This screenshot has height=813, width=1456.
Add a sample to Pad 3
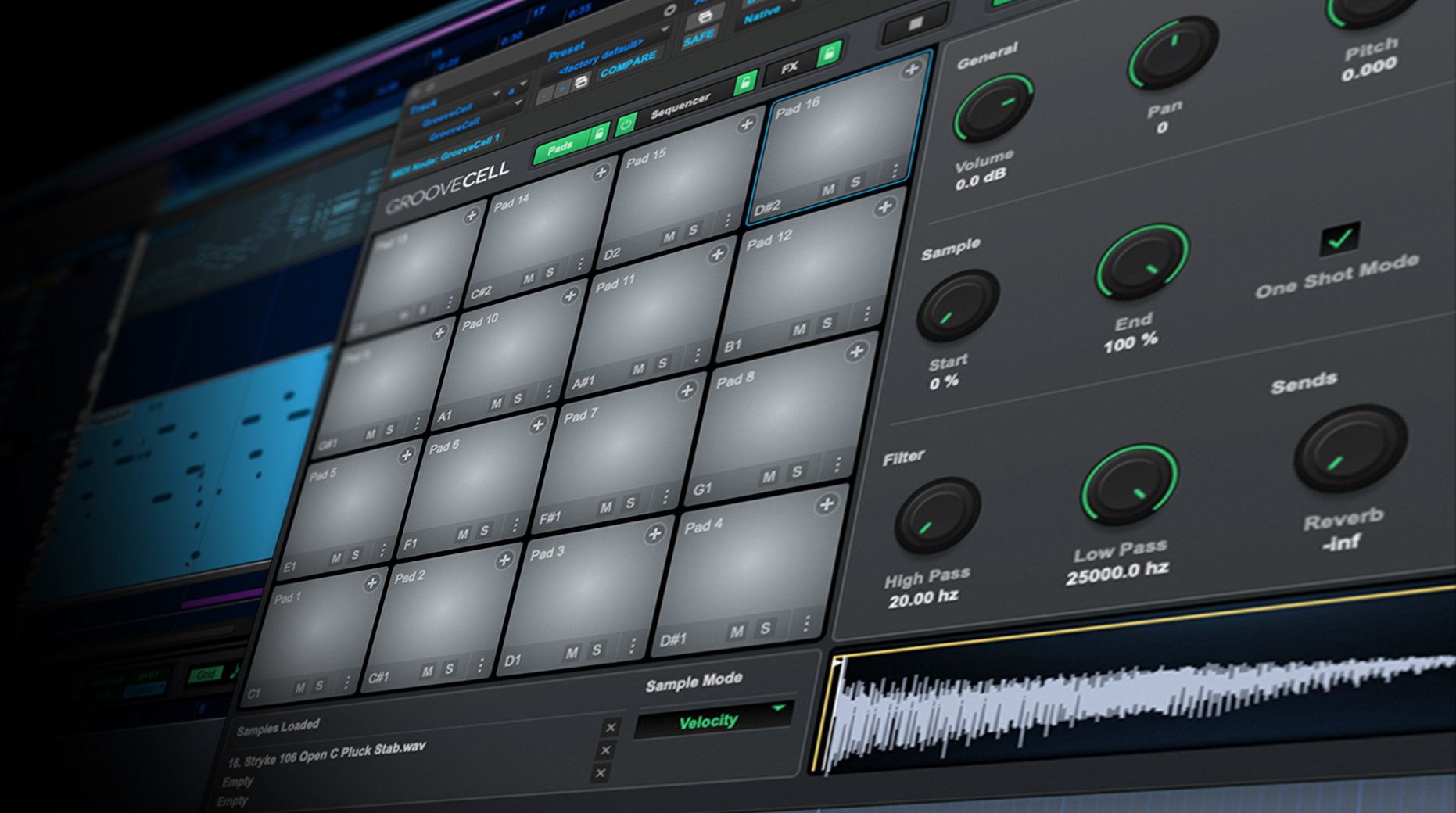[654, 534]
